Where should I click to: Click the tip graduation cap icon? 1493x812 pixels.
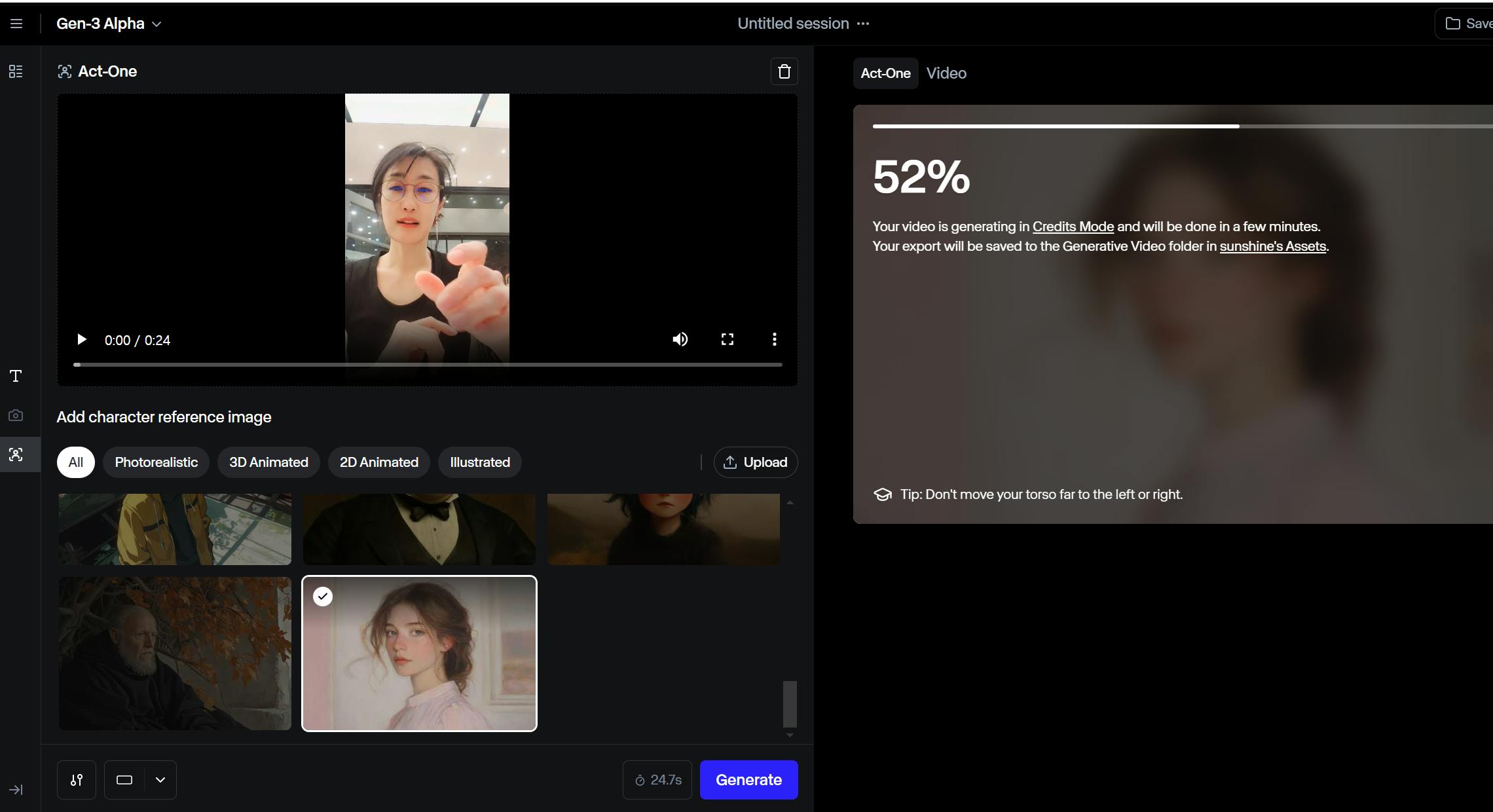point(883,494)
